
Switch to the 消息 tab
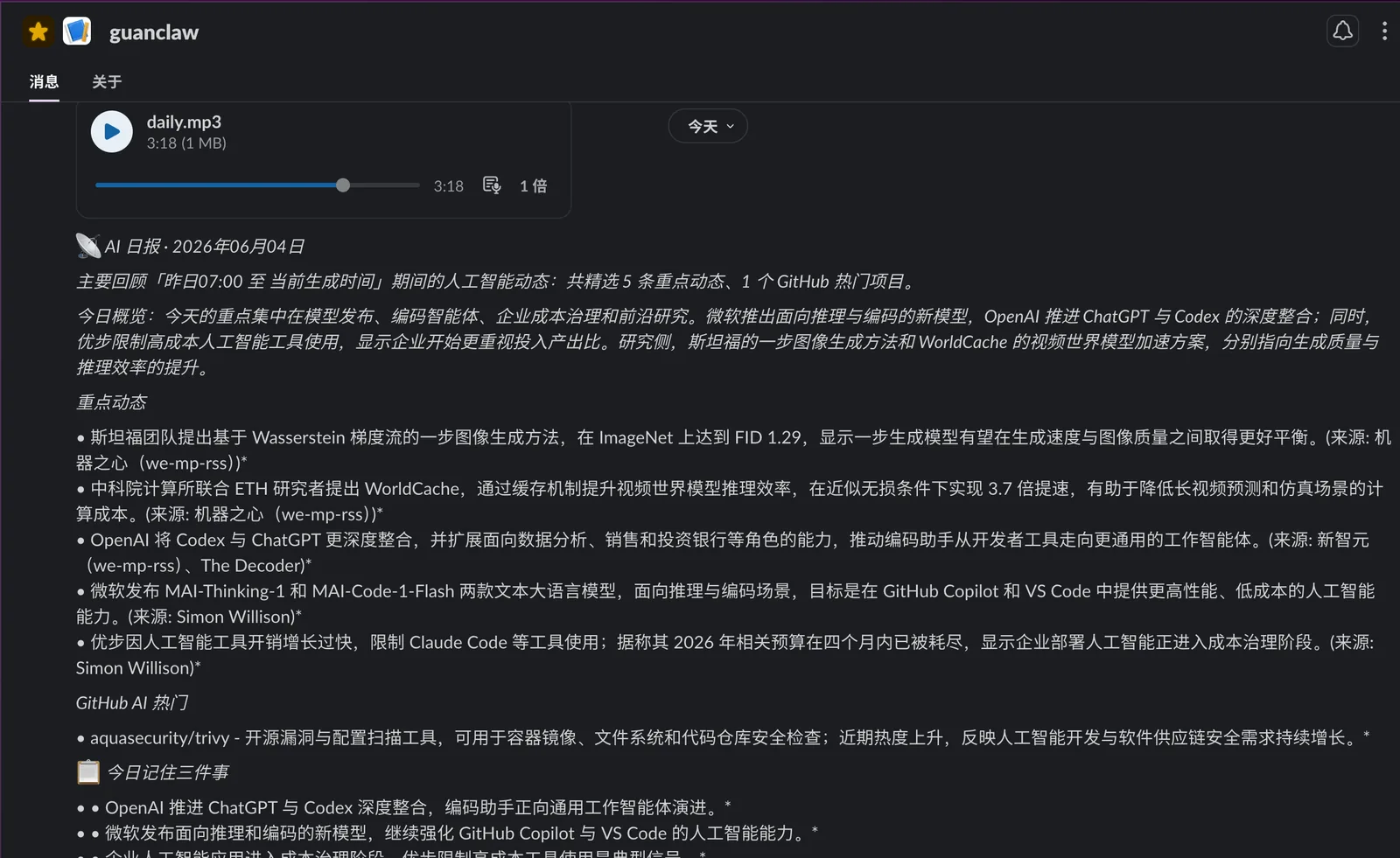click(44, 81)
